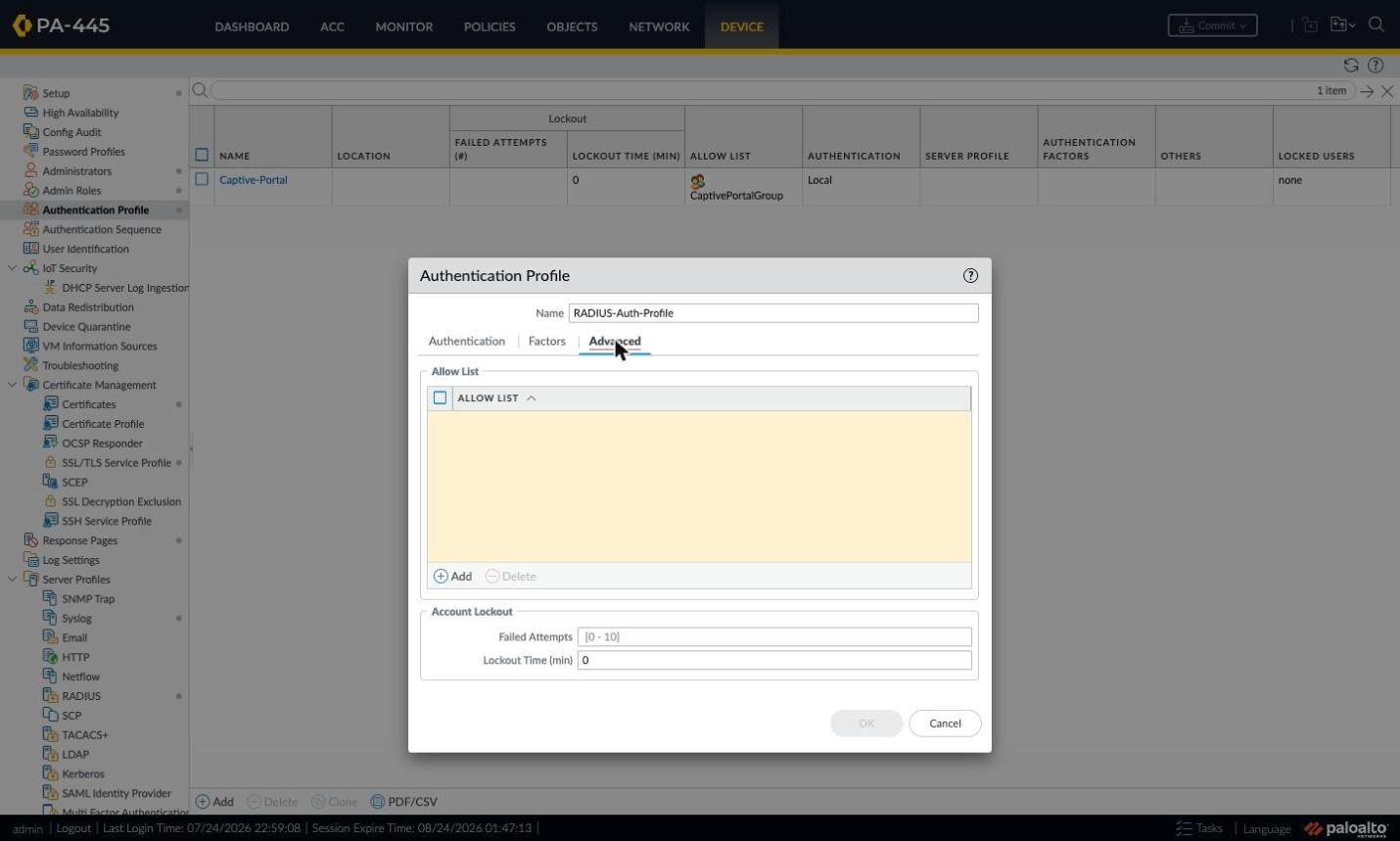Select the LDAP server profile
The height and width of the screenshot is (841, 1400).
[x=75, y=755]
